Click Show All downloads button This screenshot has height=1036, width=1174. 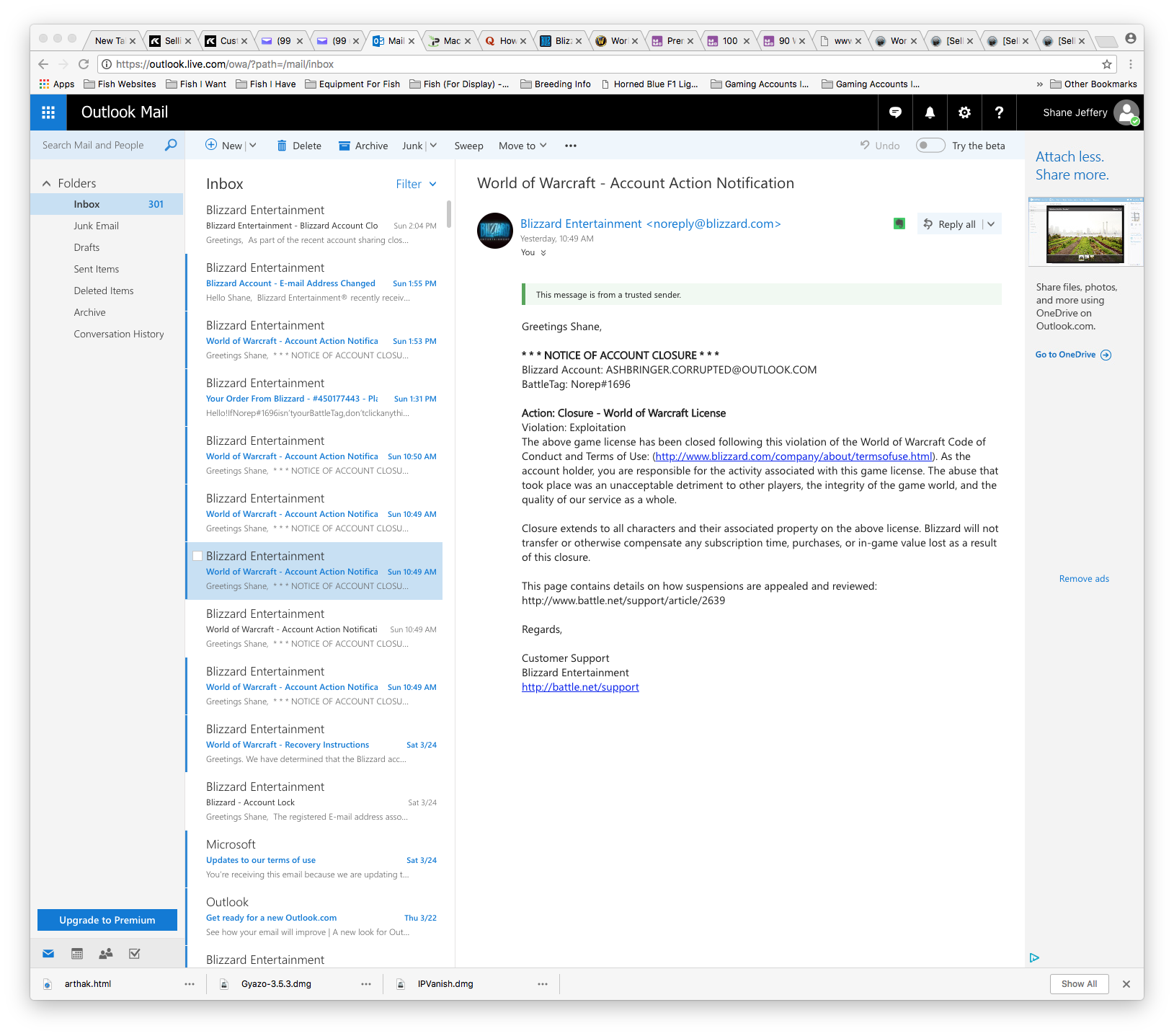point(1079,984)
